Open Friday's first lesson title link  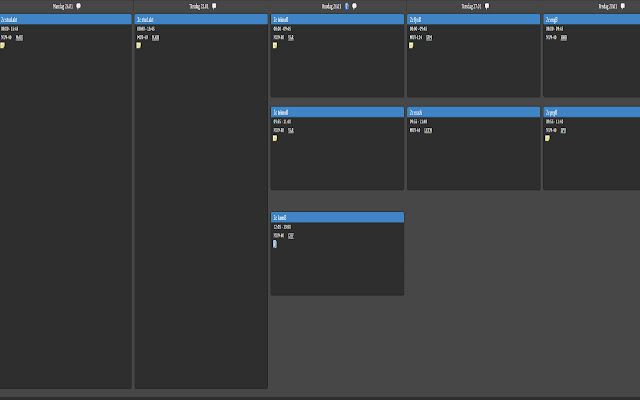[552, 20]
